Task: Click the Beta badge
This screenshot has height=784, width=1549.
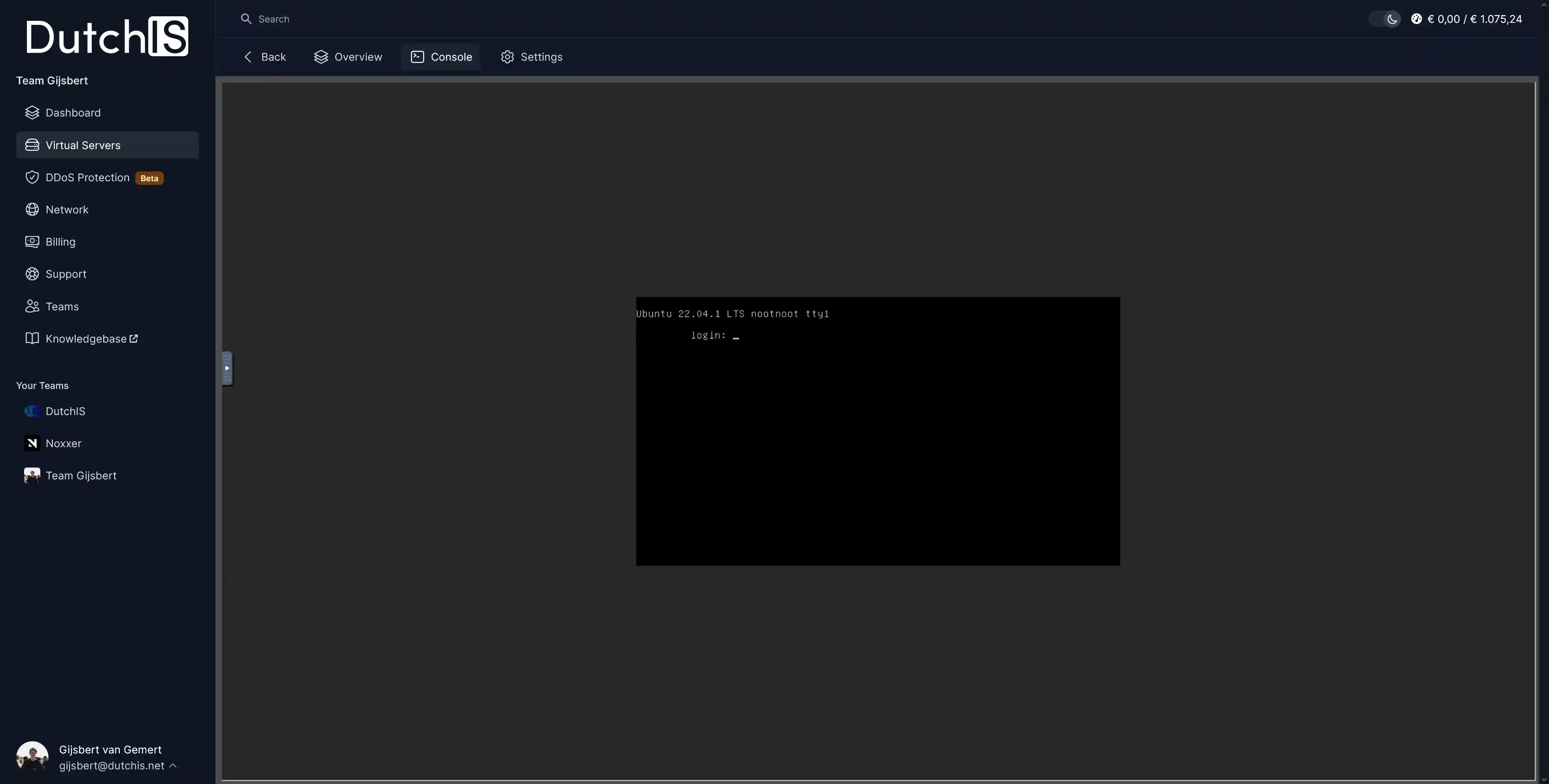Action: point(149,178)
